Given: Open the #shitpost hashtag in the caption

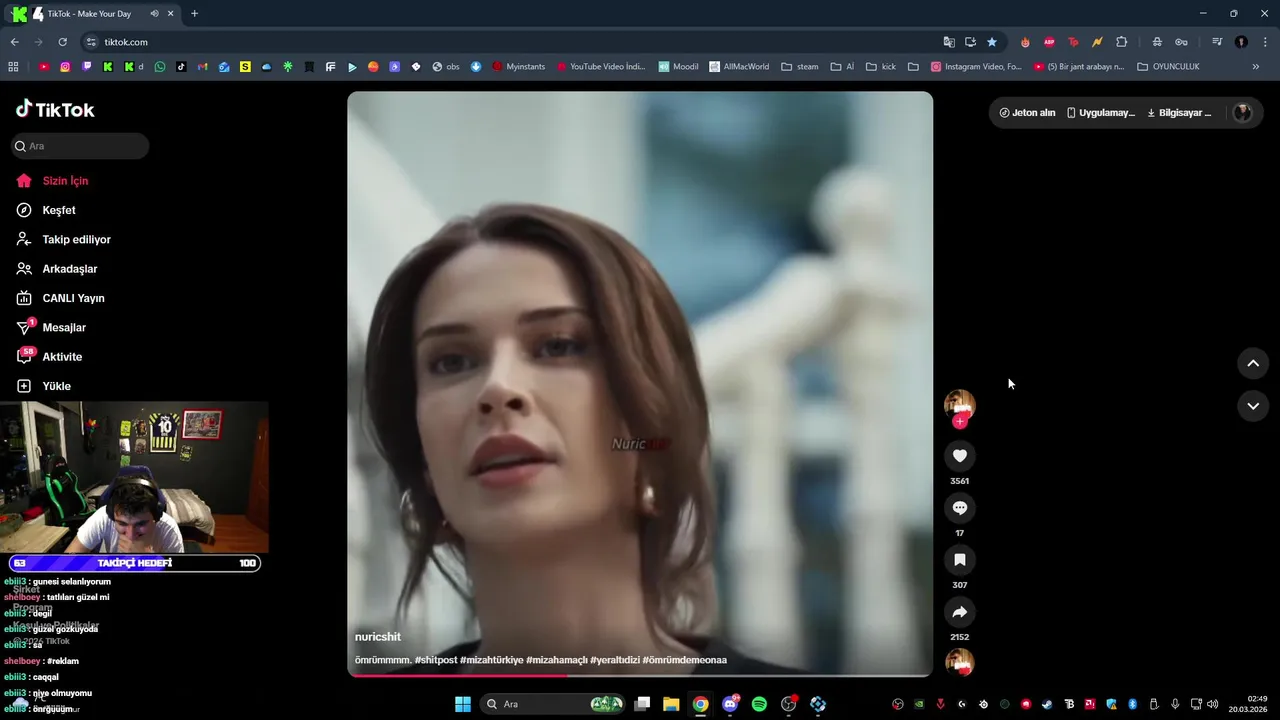Looking at the screenshot, I should click(x=436, y=660).
